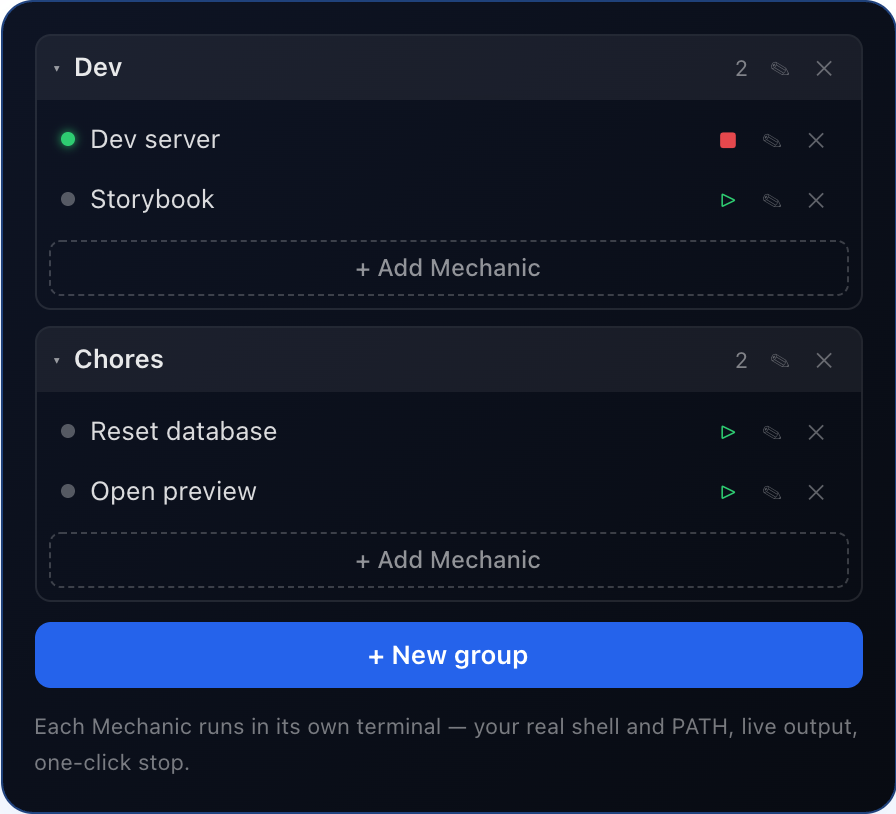The image size is (896, 814).
Task: Click the Dev group title
Action: click(98, 67)
